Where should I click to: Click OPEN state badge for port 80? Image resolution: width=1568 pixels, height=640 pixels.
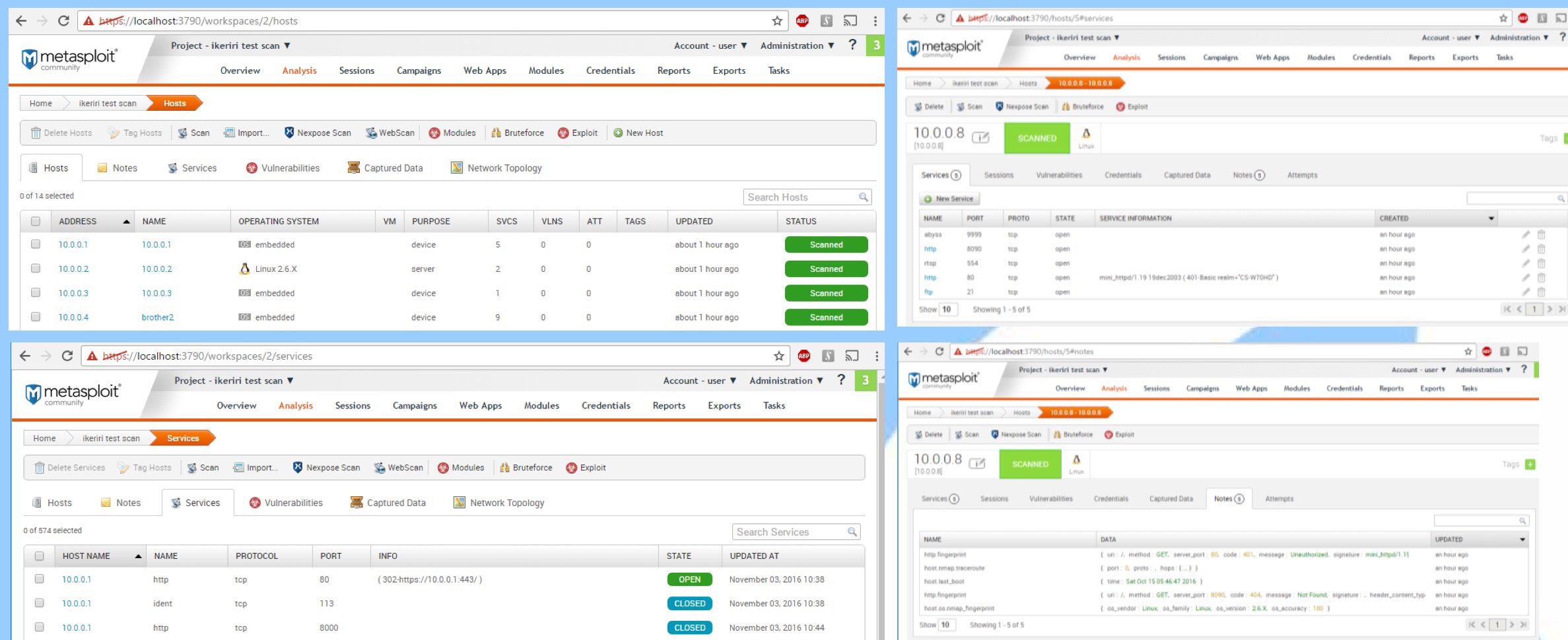point(689,579)
